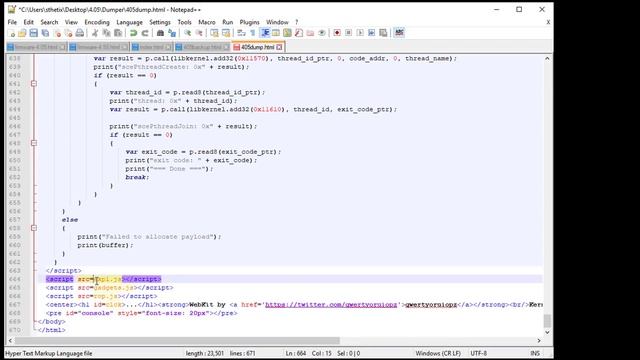Viewport: 640px width, 360px height.
Task: Click the ABC spell check icon
Action: (399, 33)
